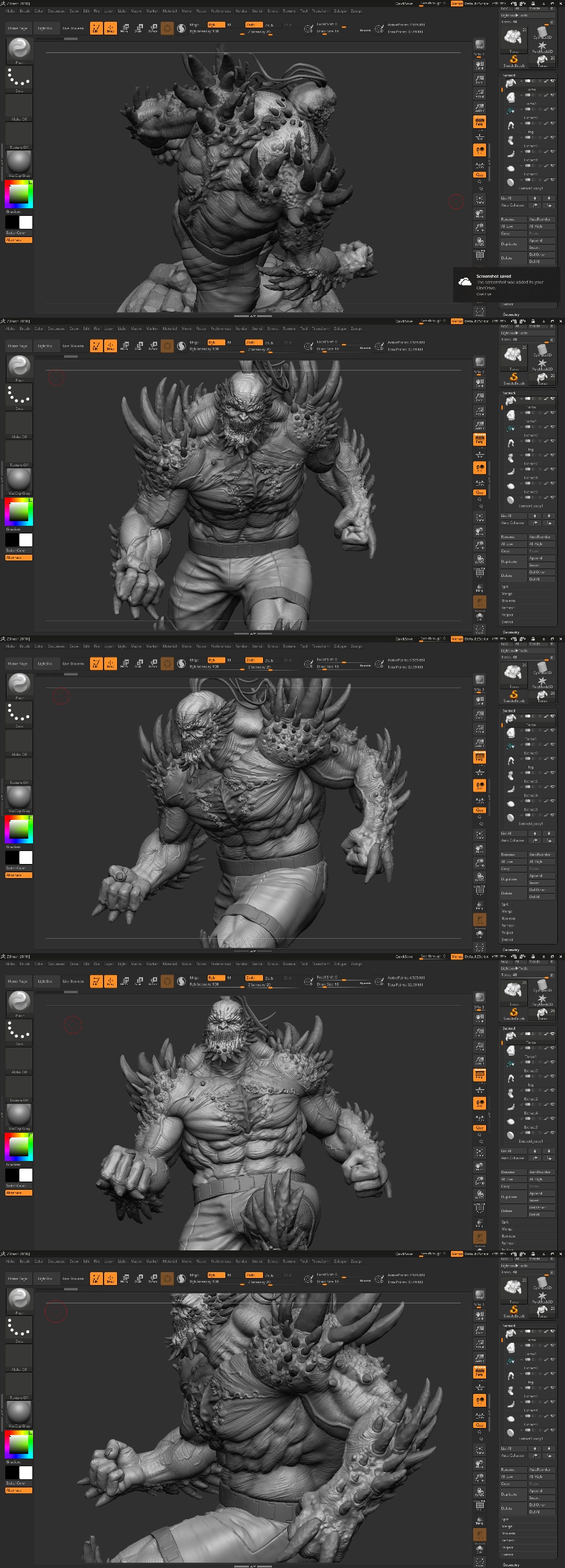This screenshot has width=565, height=1568.
Task: Open the Material menu in the third screenshot
Action: coord(169,646)
